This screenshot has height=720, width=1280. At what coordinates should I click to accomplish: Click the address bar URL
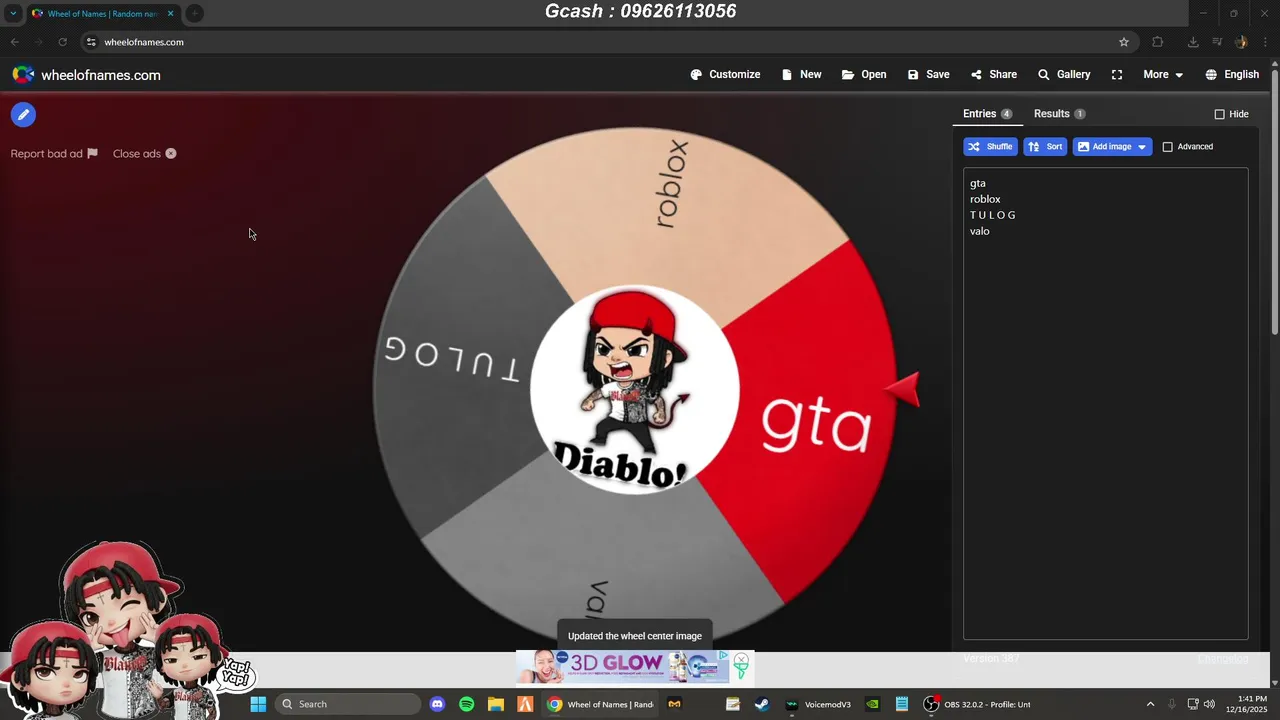tap(144, 42)
